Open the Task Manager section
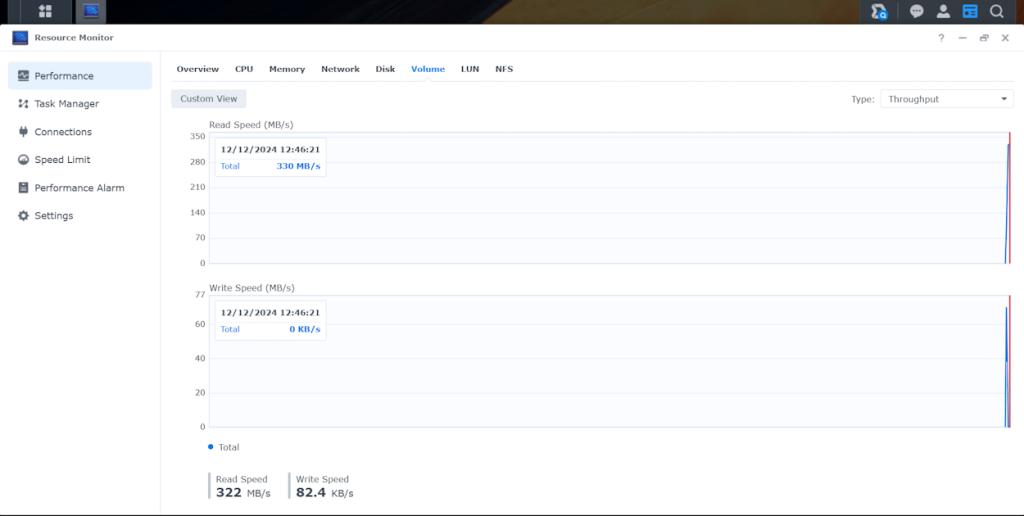The image size is (1024, 516). (x=80, y=104)
